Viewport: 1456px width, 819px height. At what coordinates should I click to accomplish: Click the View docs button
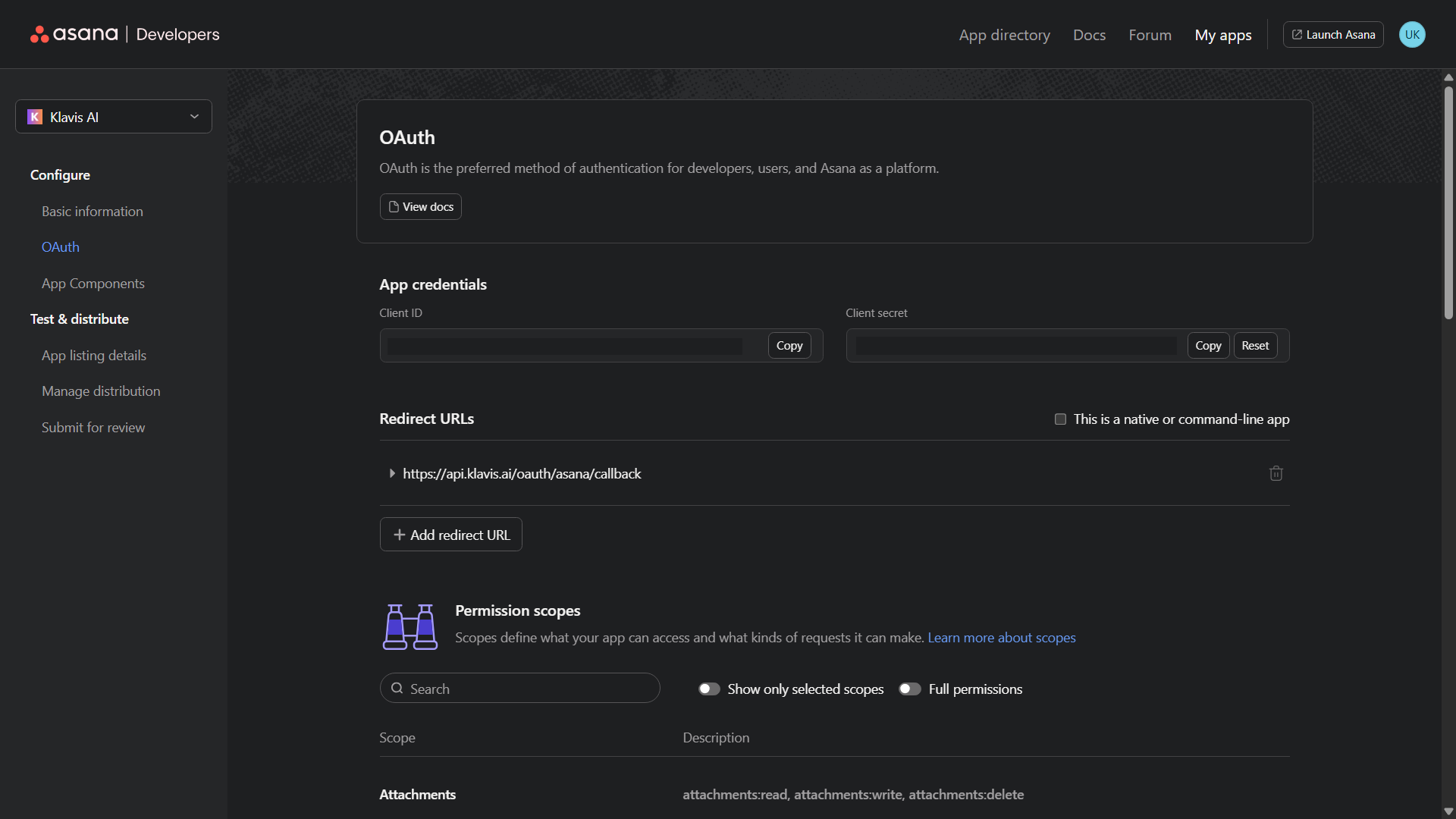(421, 206)
